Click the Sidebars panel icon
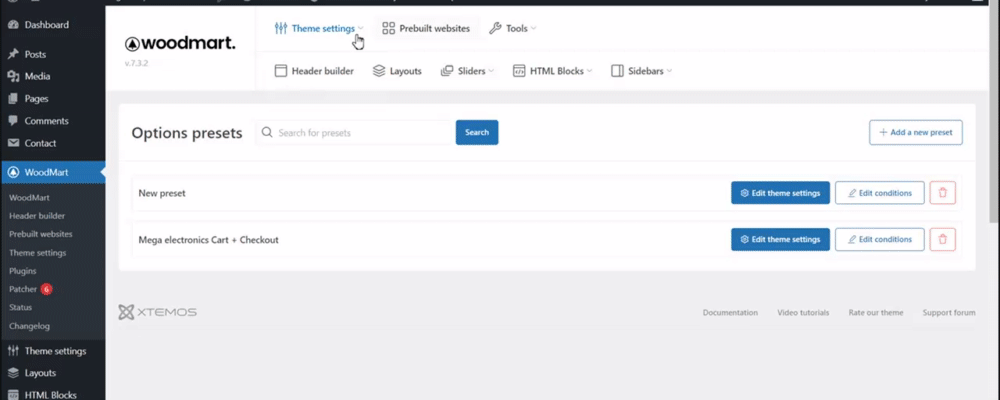The height and width of the screenshot is (400, 1000). (617, 71)
